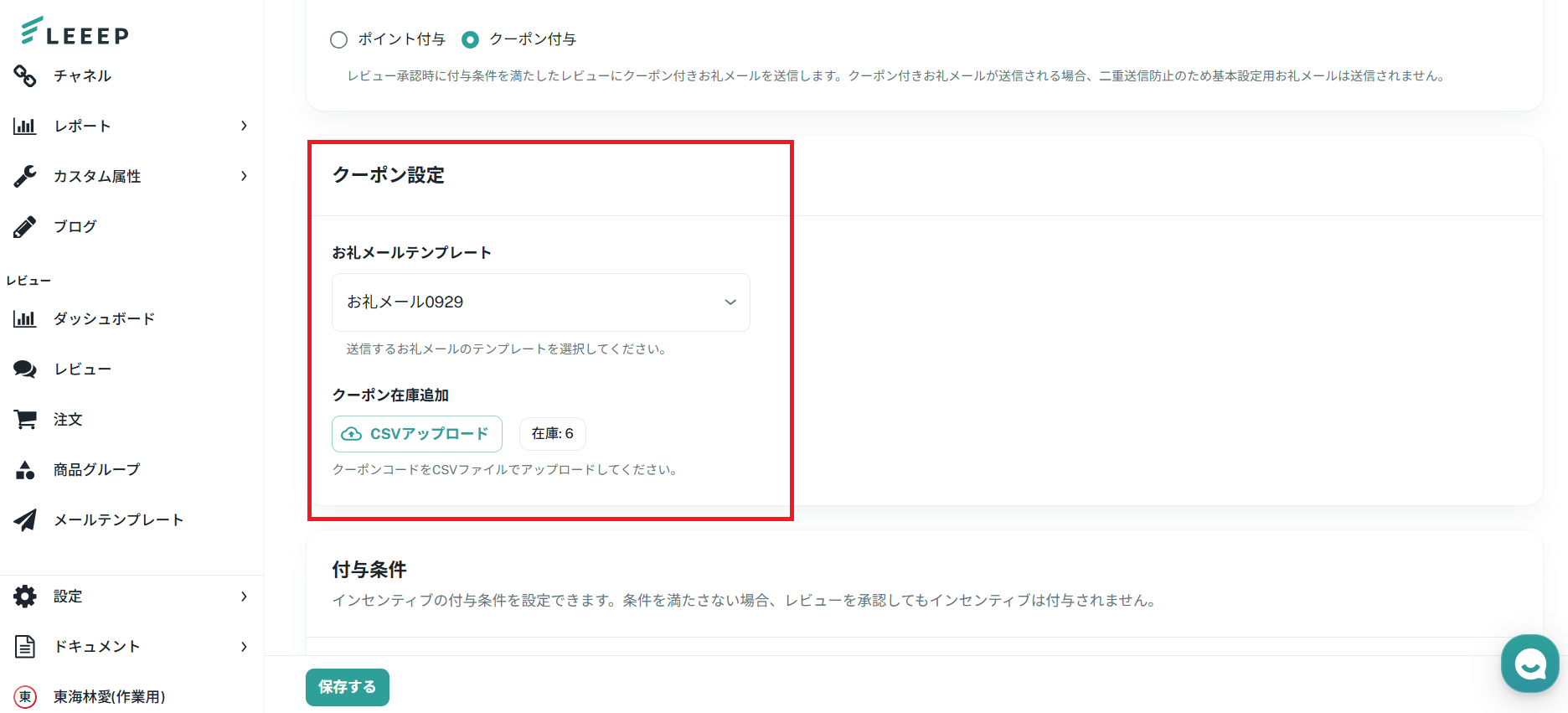The height and width of the screenshot is (713, 1568).
Task: Click the product group shapes icon
Action: 25,470
